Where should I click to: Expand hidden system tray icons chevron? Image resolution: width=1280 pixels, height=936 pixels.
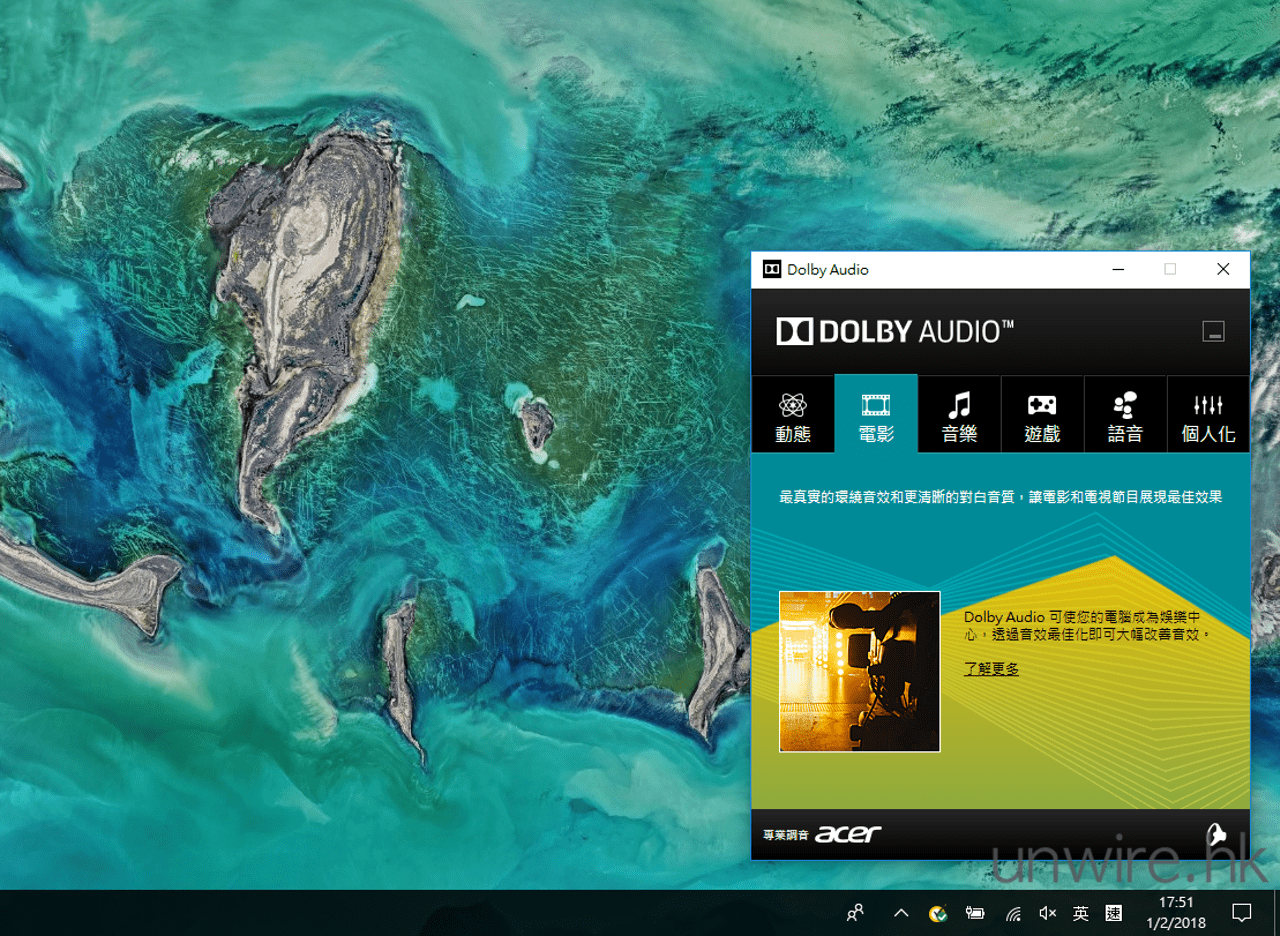tap(901, 913)
